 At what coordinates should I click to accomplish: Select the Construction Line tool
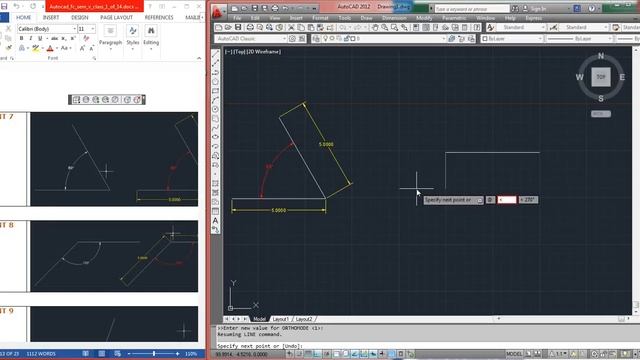click(216, 63)
